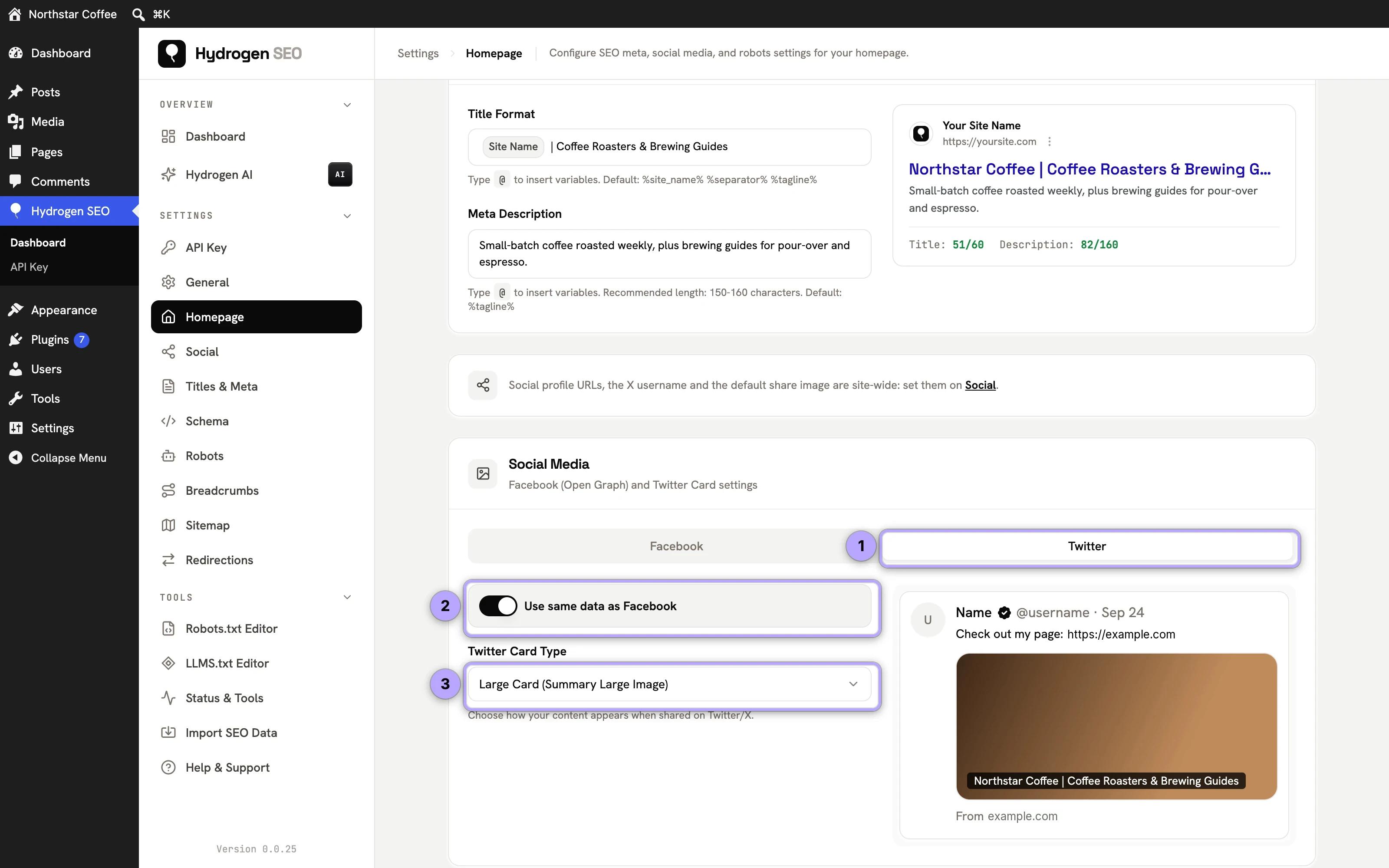Open the search icon in top bar
This screenshot has width=1389, height=868.
pos(138,14)
